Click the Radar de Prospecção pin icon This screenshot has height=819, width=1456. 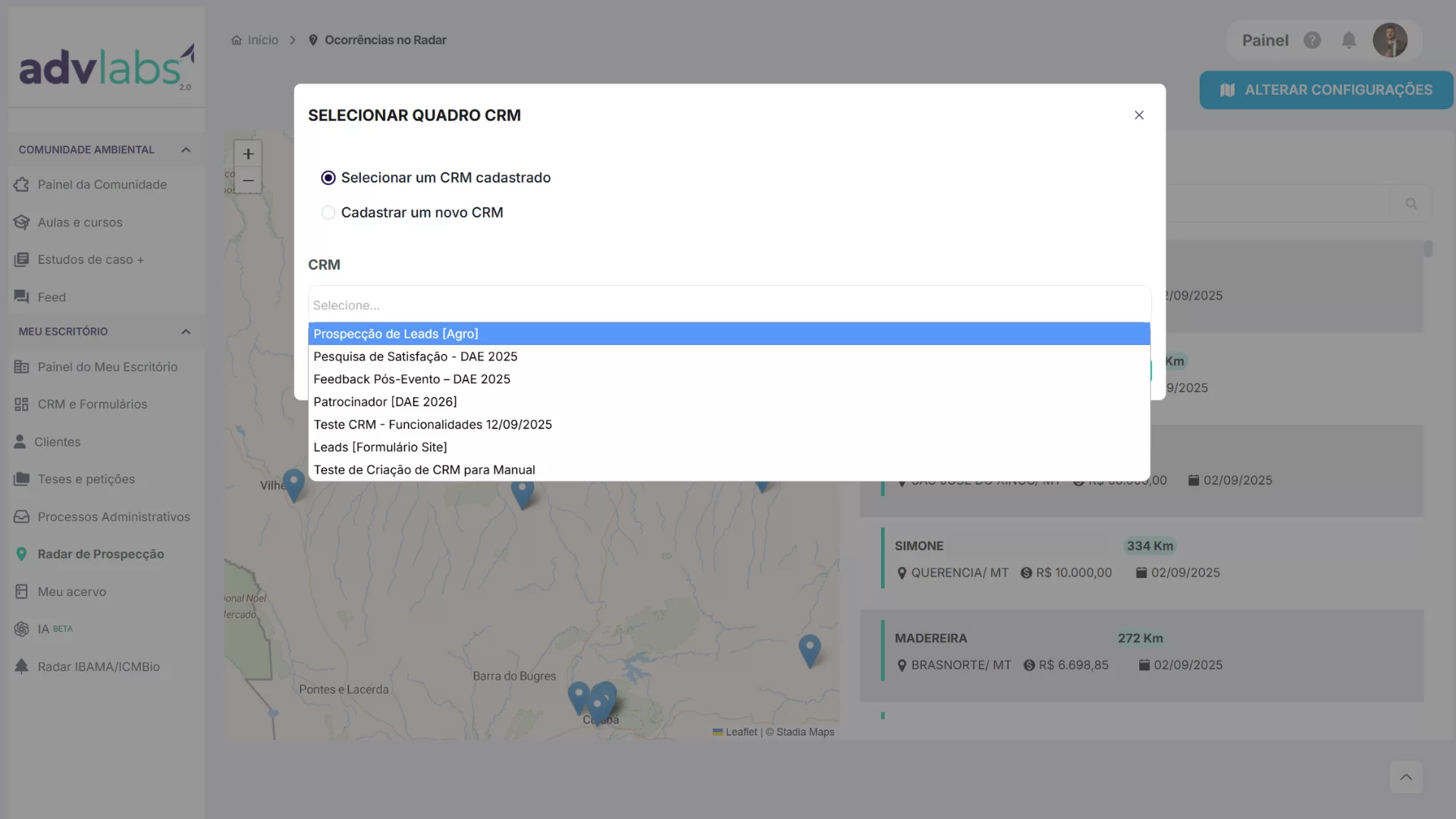tap(21, 554)
